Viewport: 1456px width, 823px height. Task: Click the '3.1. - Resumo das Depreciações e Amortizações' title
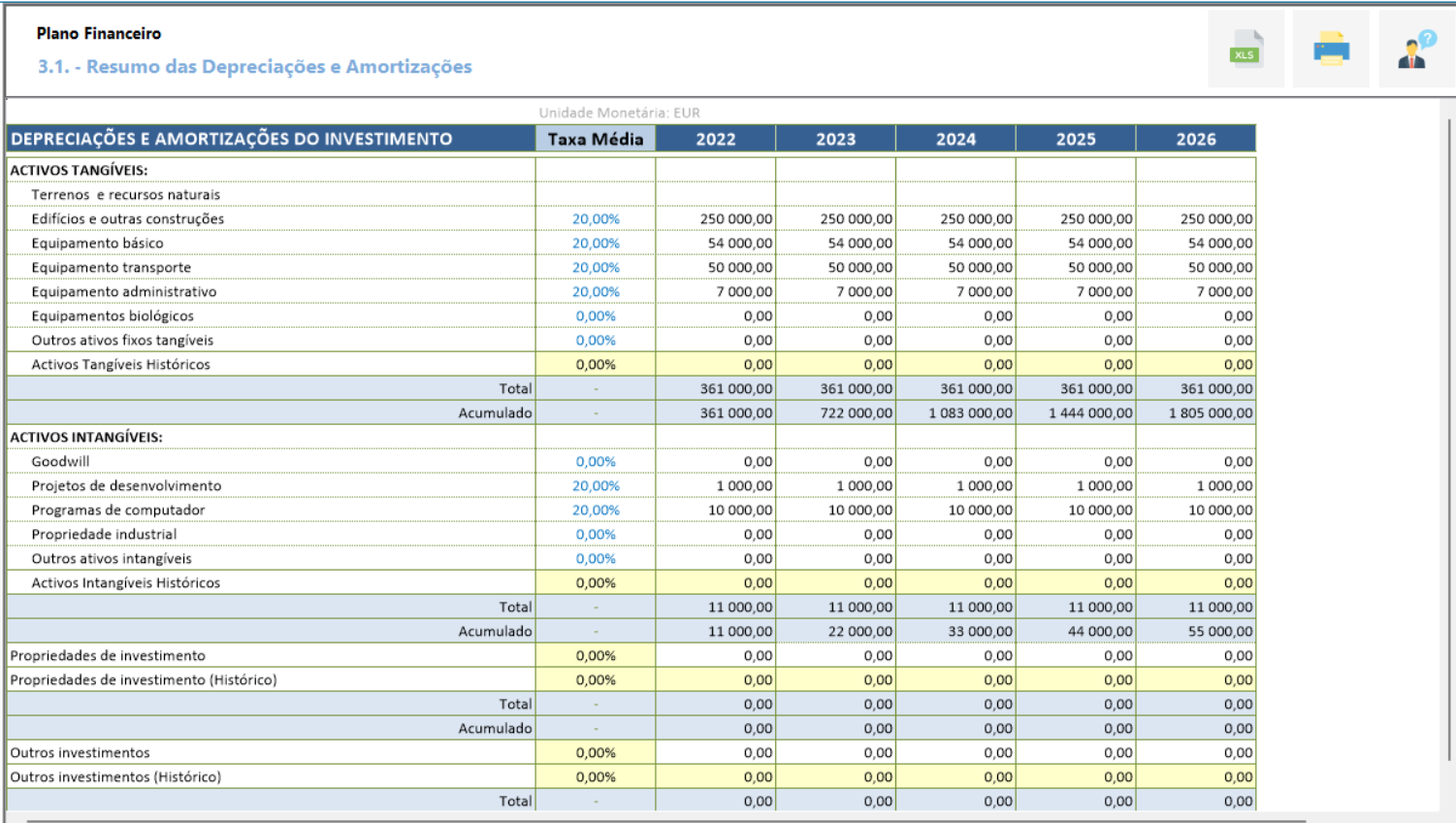pyautogui.click(x=255, y=66)
